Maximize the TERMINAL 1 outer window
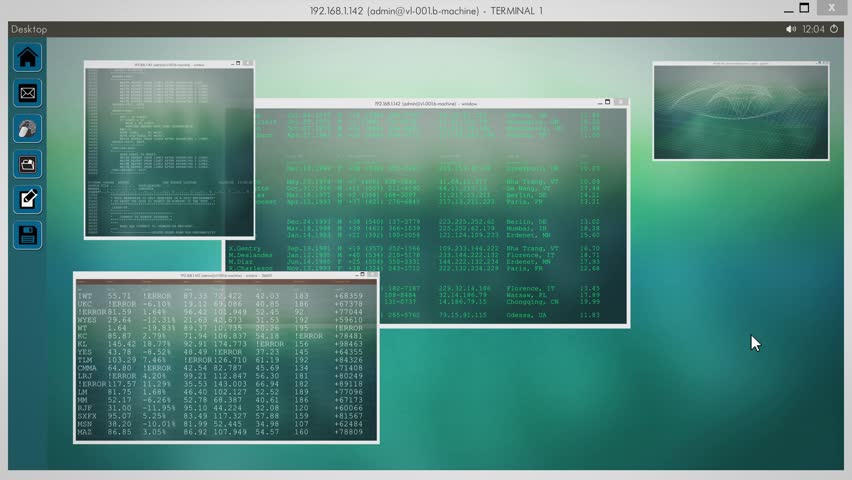The image size is (852, 480). click(x=804, y=8)
